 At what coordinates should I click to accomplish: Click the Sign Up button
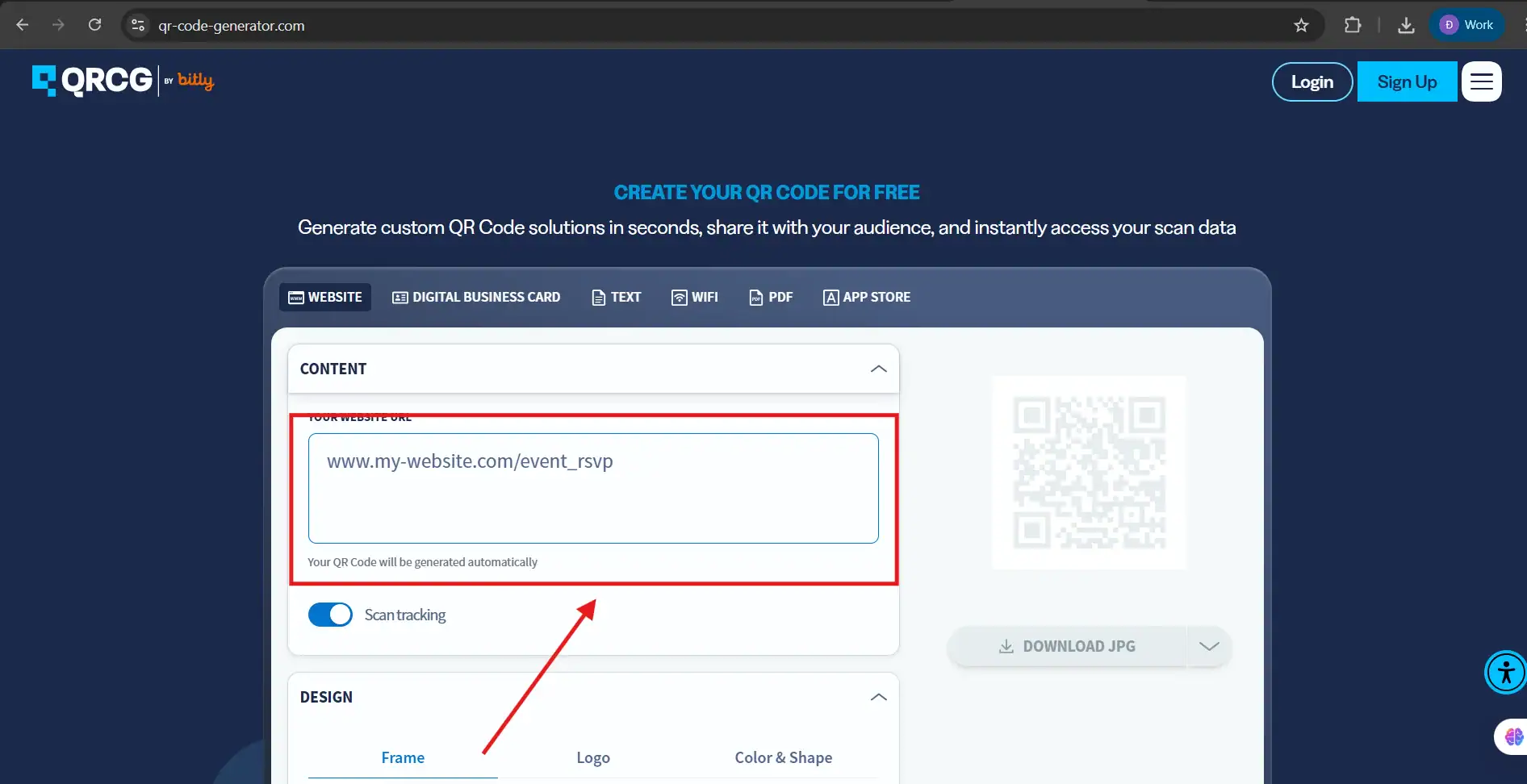coord(1407,81)
